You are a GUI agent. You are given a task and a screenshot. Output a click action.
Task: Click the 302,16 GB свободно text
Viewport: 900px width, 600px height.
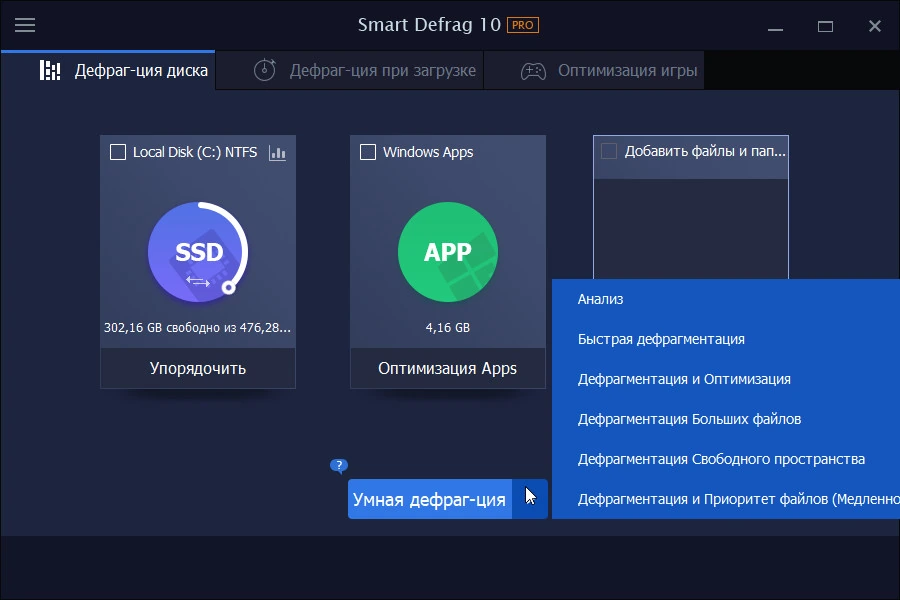(x=197, y=328)
